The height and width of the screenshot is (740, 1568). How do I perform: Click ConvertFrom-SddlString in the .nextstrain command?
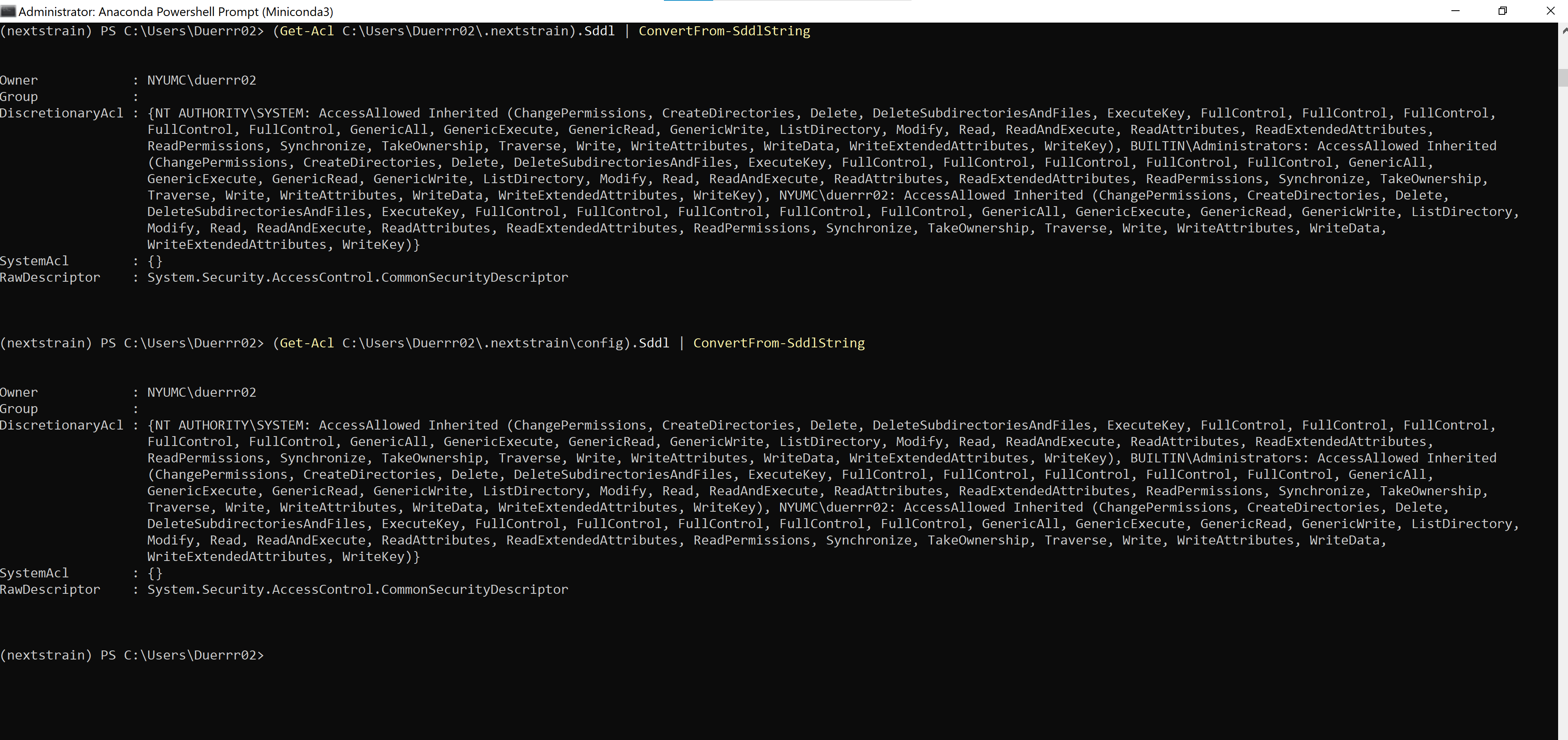[x=724, y=31]
